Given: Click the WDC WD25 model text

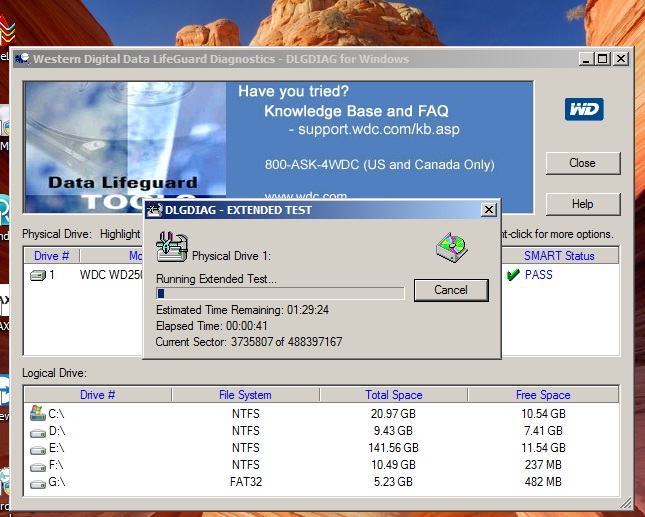Looking at the screenshot, I should [x=111, y=275].
